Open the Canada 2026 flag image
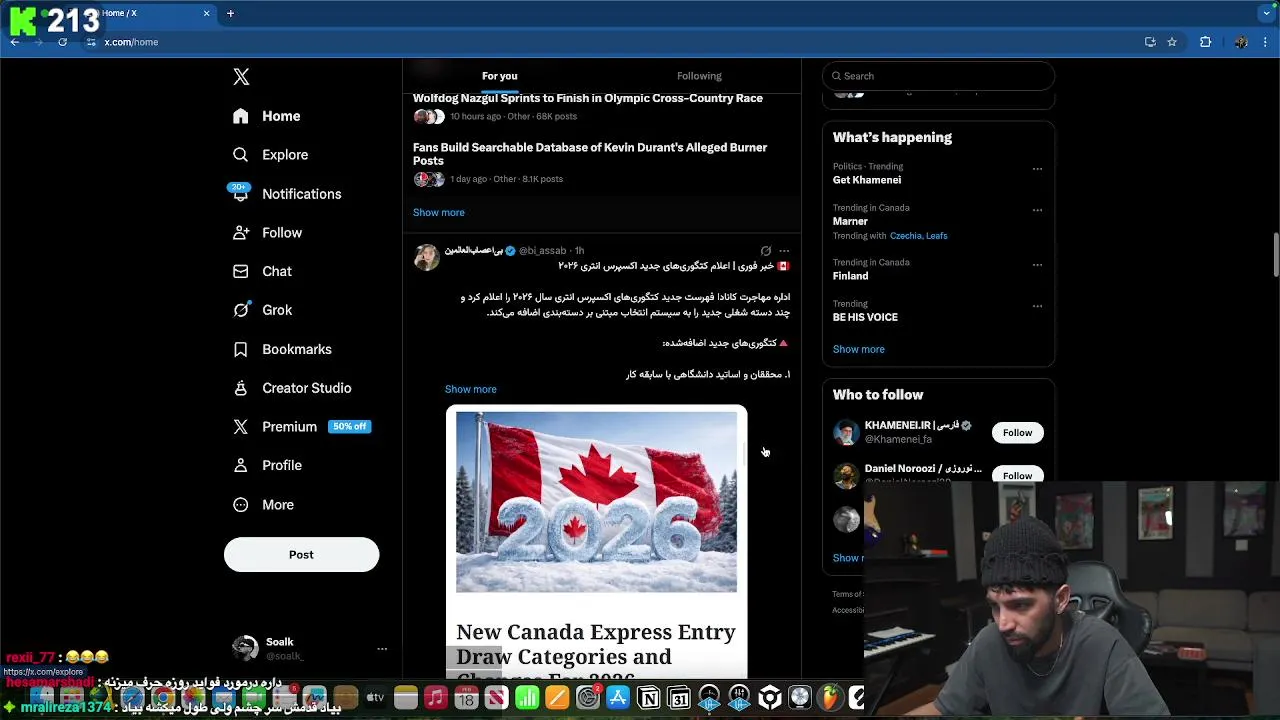This screenshot has width=1280, height=720. pos(597,502)
